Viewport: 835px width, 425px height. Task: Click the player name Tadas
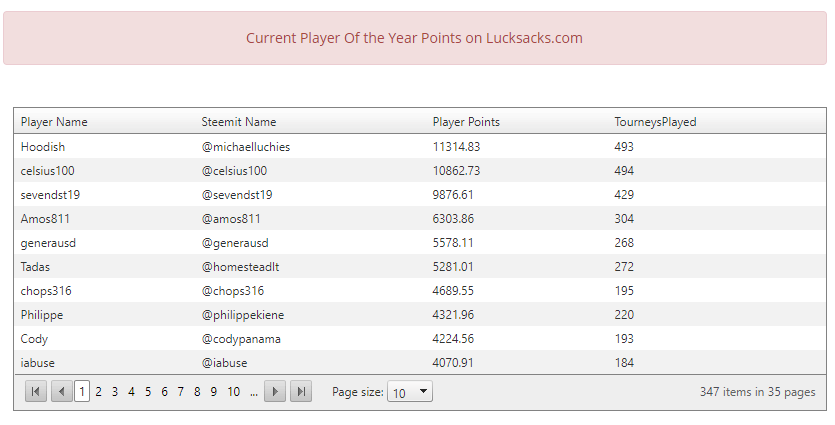pos(35,267)
